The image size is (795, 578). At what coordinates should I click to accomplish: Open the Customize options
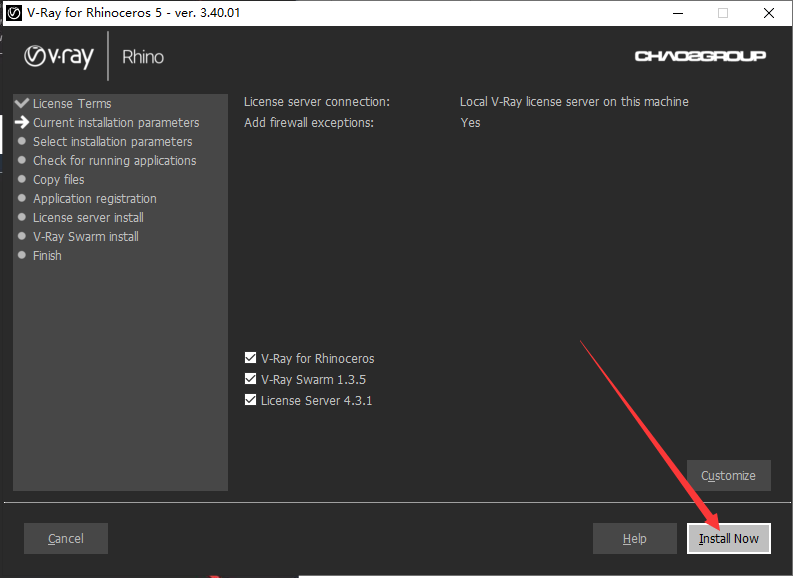click(729, 476)
